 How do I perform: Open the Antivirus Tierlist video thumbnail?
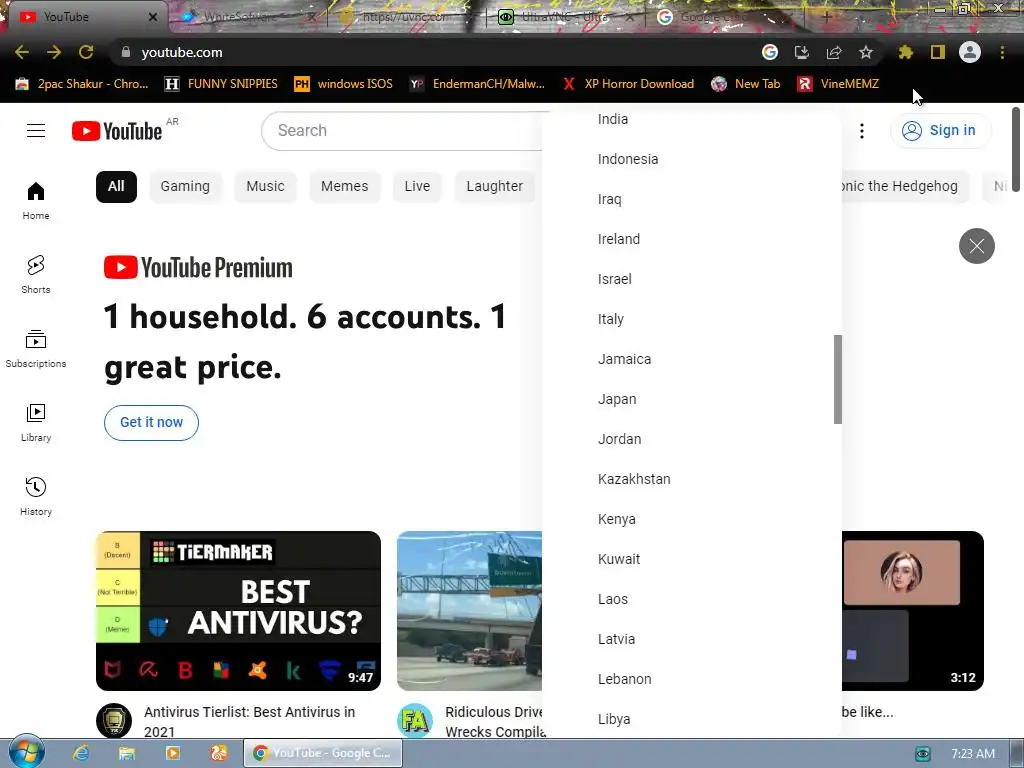pos(238,611)
